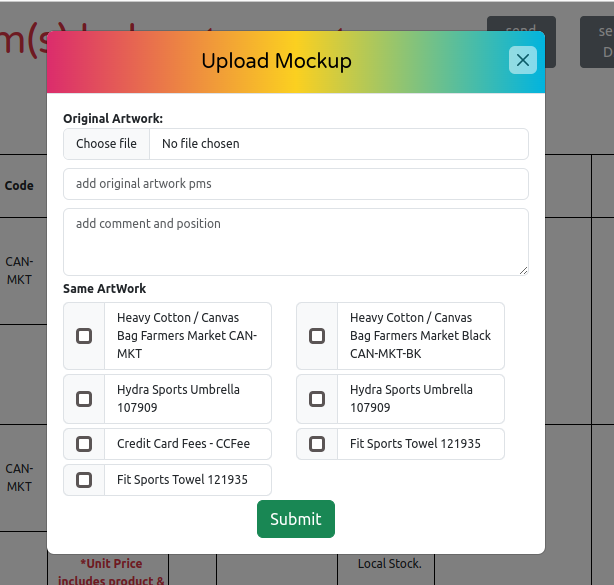Focus the 'add original artwork pms' field
Image resolution: width=614 pixels, height=585 pixels.
click(x=295, y=184)
